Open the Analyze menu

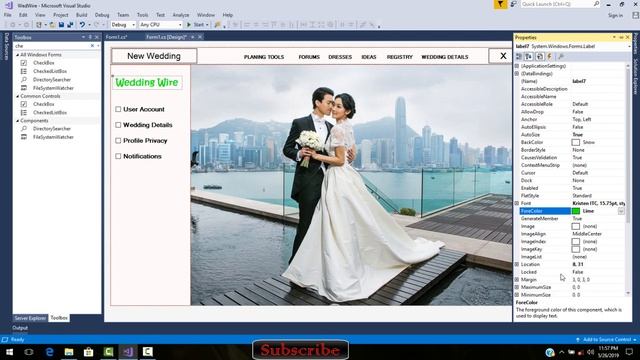click(x=181, y=15)
